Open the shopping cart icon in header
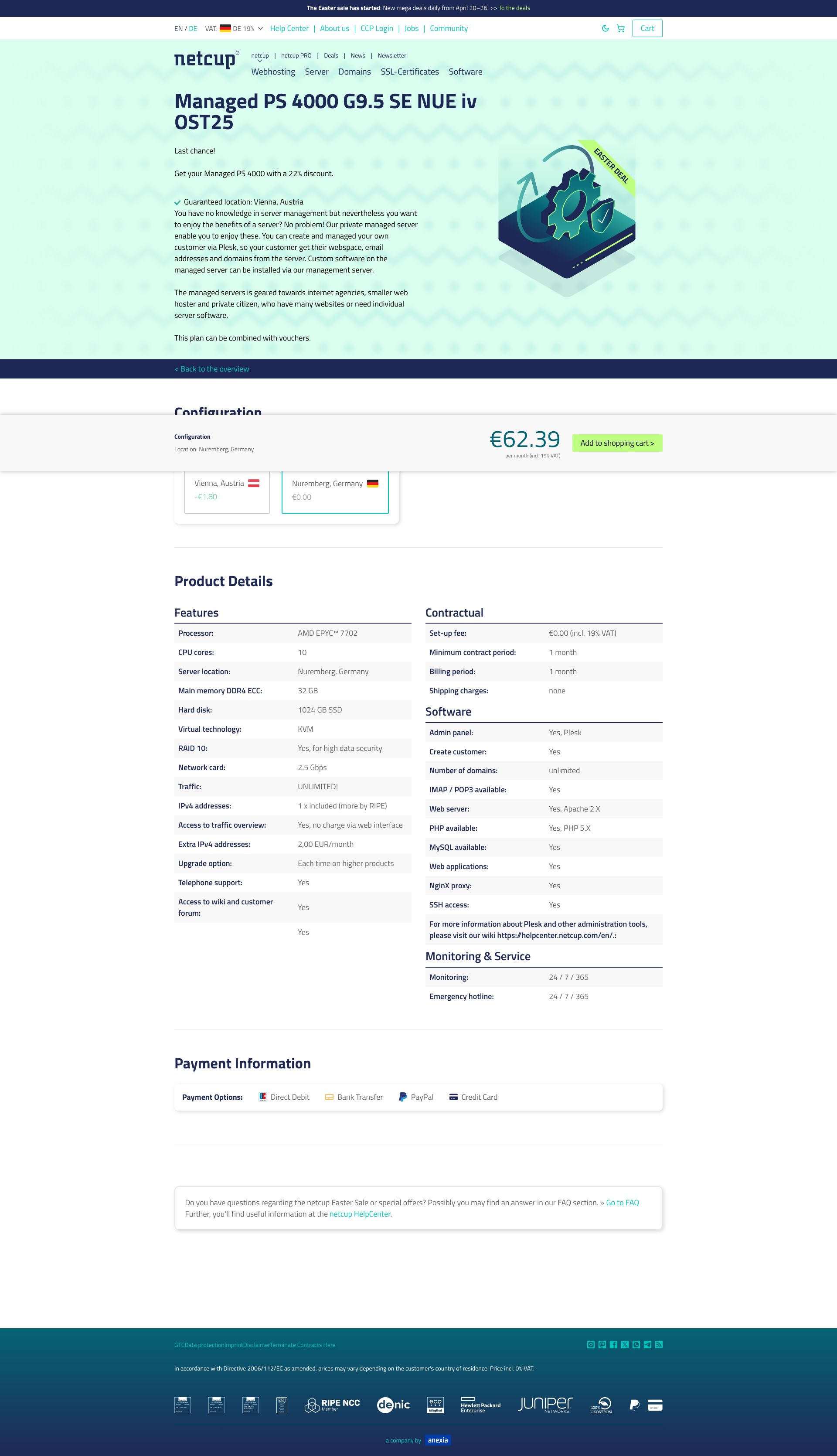The height and width of the screenshot is (1456, 837). (x=620, y=28)
